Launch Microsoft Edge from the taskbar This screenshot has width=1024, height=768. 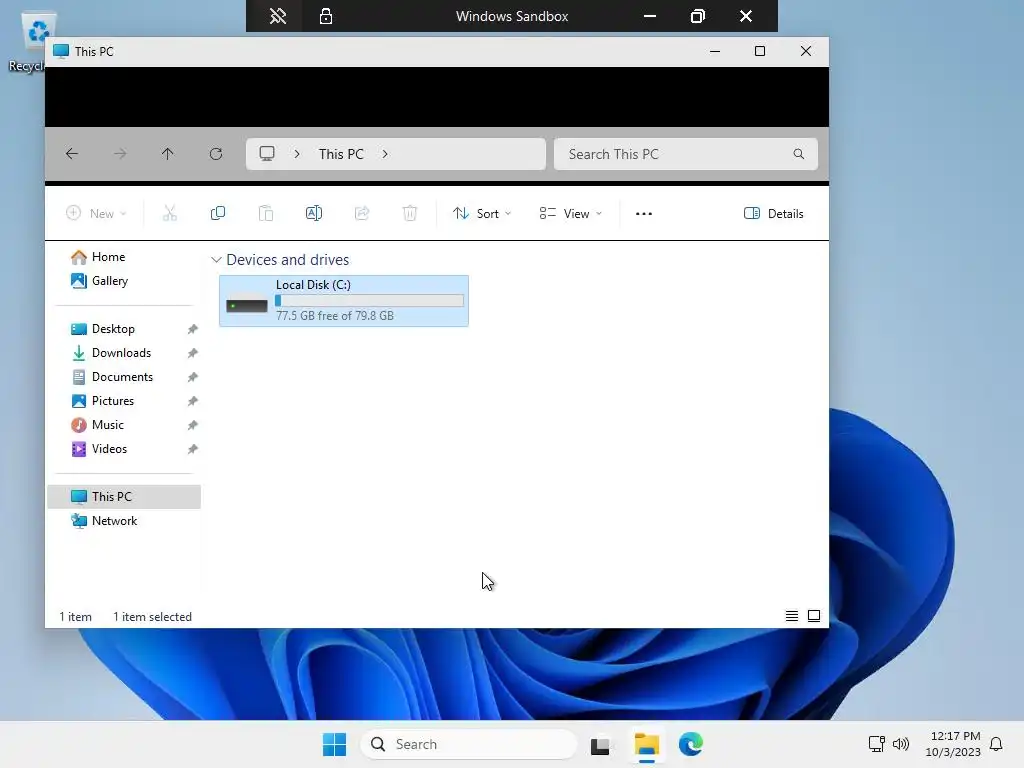tap(690, 744)
